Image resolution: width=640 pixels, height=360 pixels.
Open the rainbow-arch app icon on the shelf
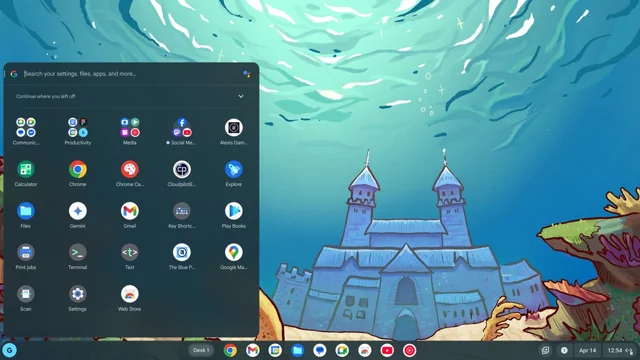(364, 350)
